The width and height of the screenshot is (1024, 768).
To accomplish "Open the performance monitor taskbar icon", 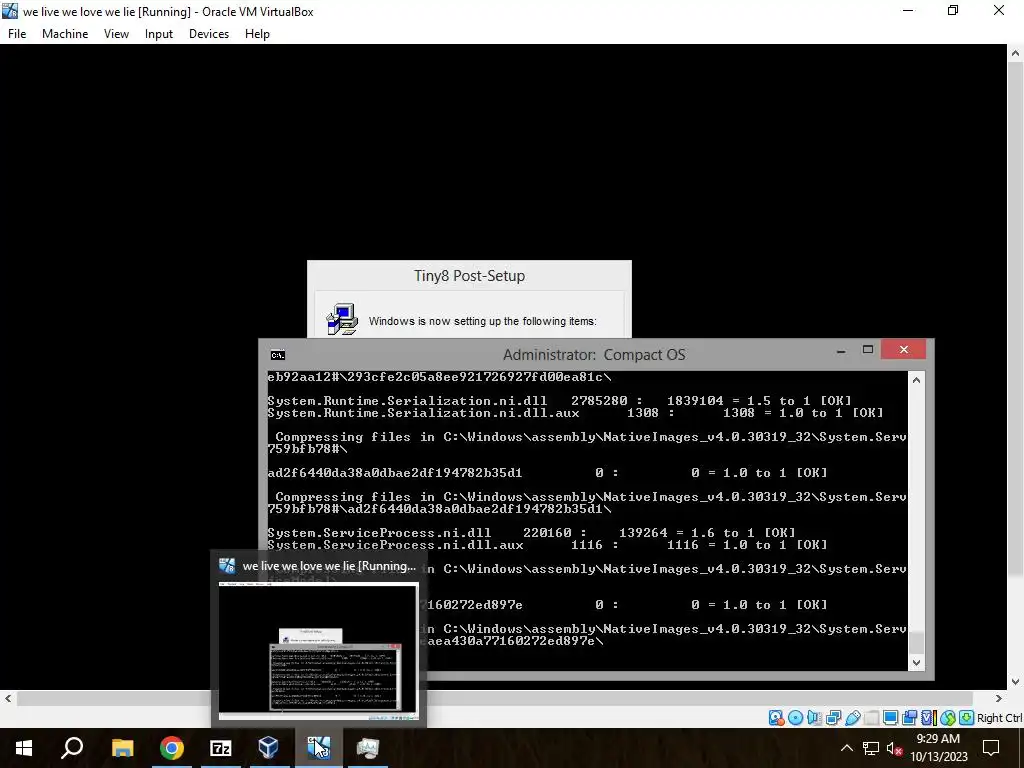I will [x=368, y=748].
